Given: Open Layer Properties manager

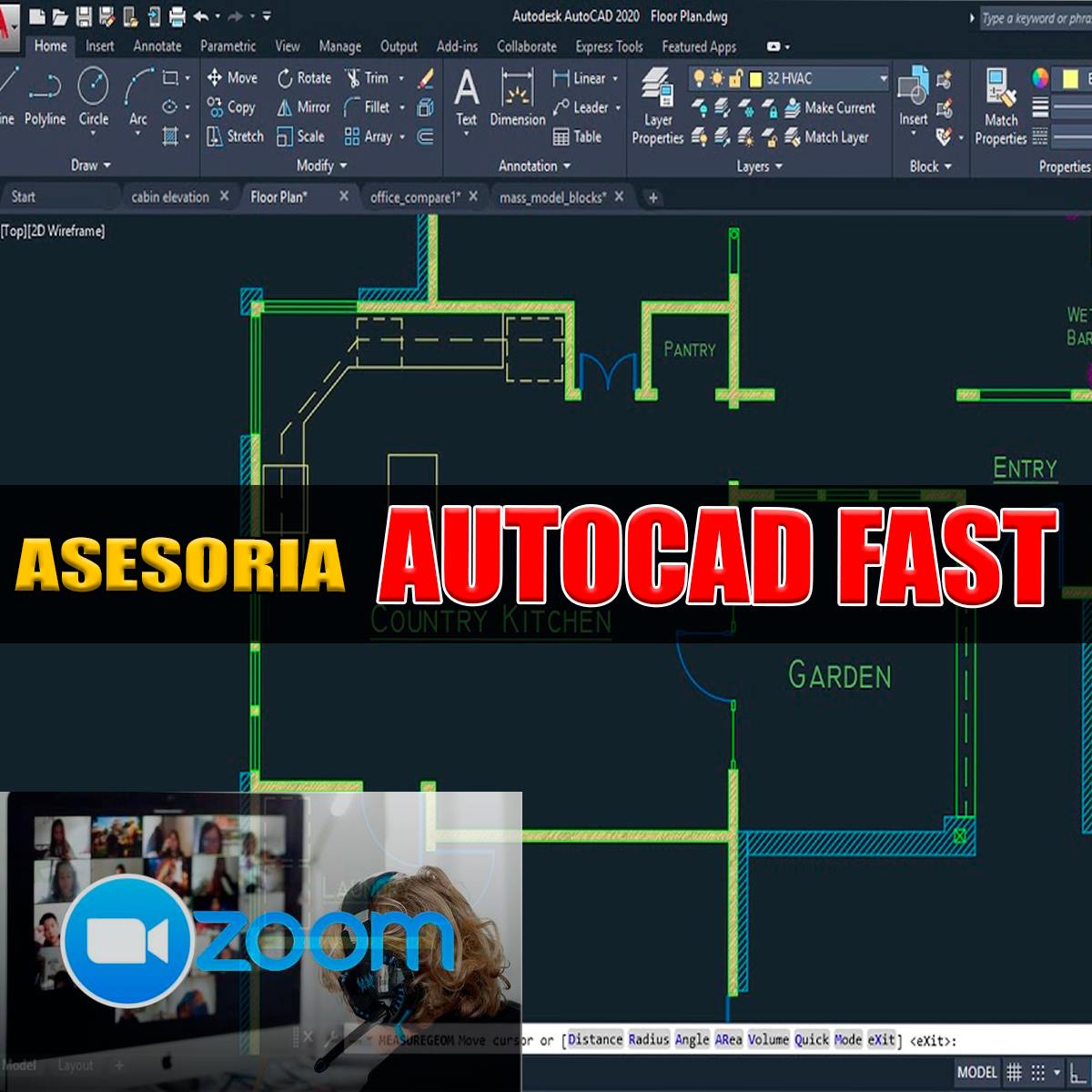Looking at the screenshot, I should pyautogui.click(x=658, y=106).
